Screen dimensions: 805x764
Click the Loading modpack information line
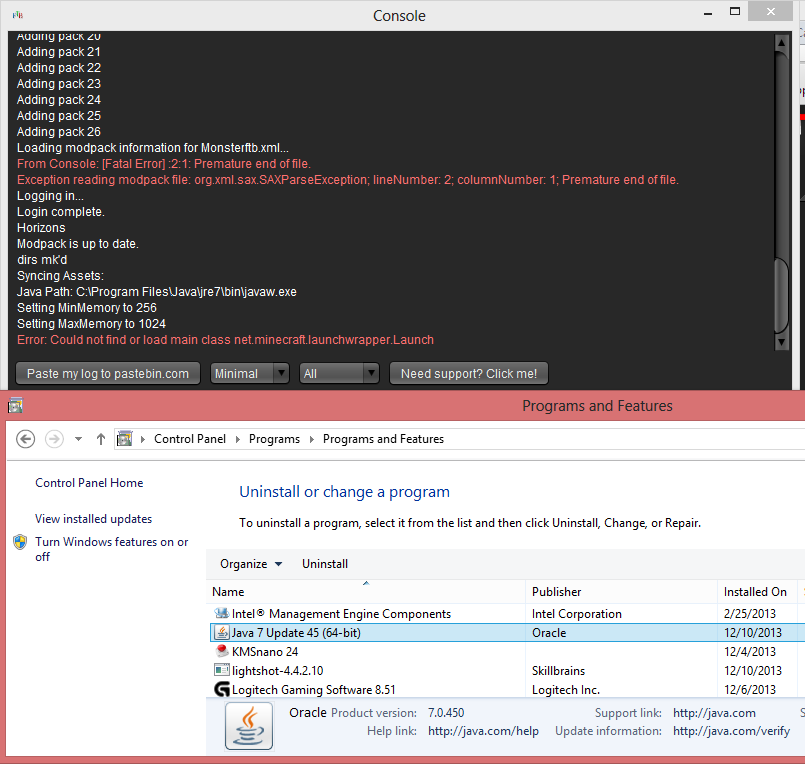pos(152,148)
